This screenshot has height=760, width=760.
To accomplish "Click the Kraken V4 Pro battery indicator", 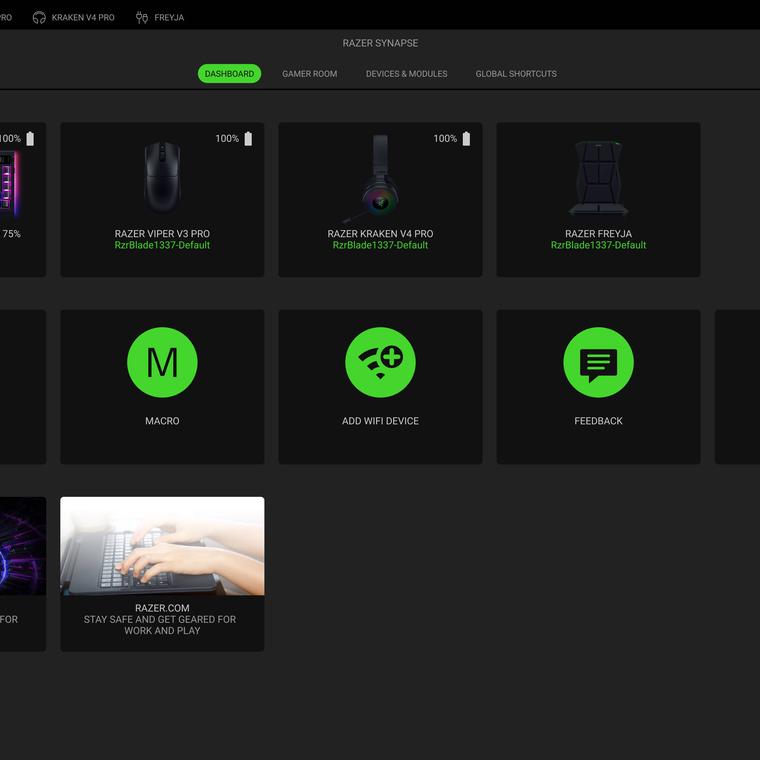I will click(466, 139).
